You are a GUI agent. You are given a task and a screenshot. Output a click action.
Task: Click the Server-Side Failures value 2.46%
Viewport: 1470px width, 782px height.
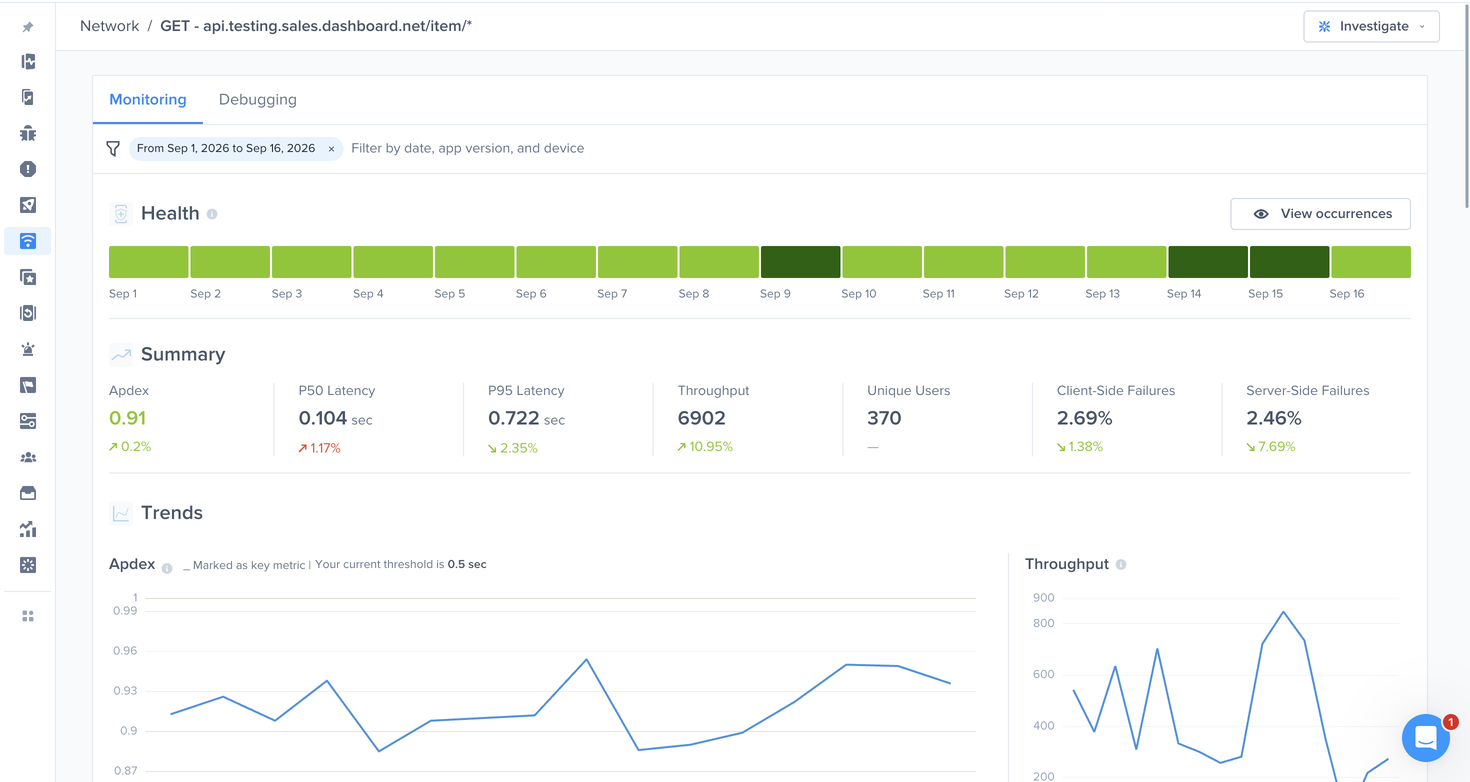(x=1274, y=418)
